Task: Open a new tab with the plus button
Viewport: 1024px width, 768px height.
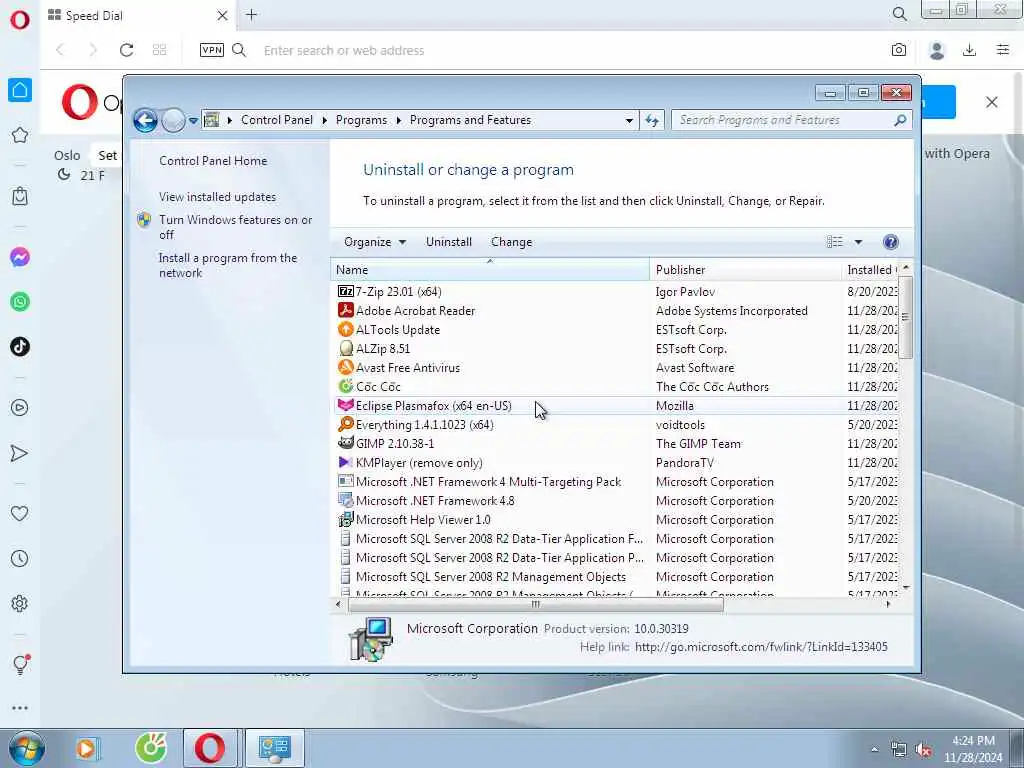Action: tap(251, 15)
